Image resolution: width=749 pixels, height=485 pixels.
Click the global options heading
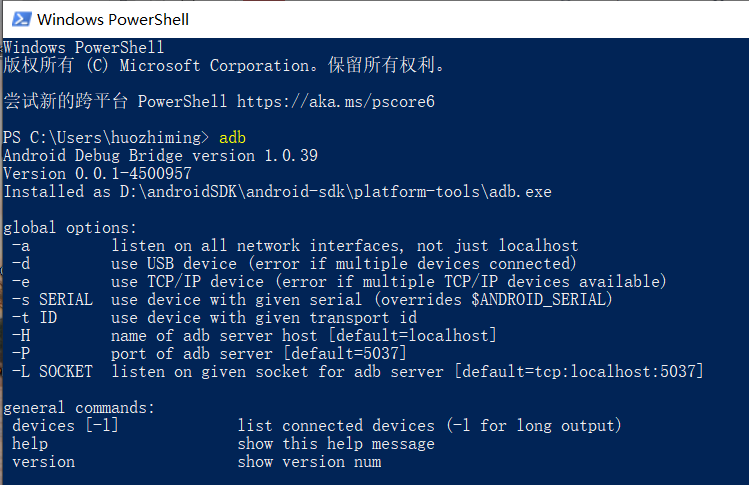(70, 227)
